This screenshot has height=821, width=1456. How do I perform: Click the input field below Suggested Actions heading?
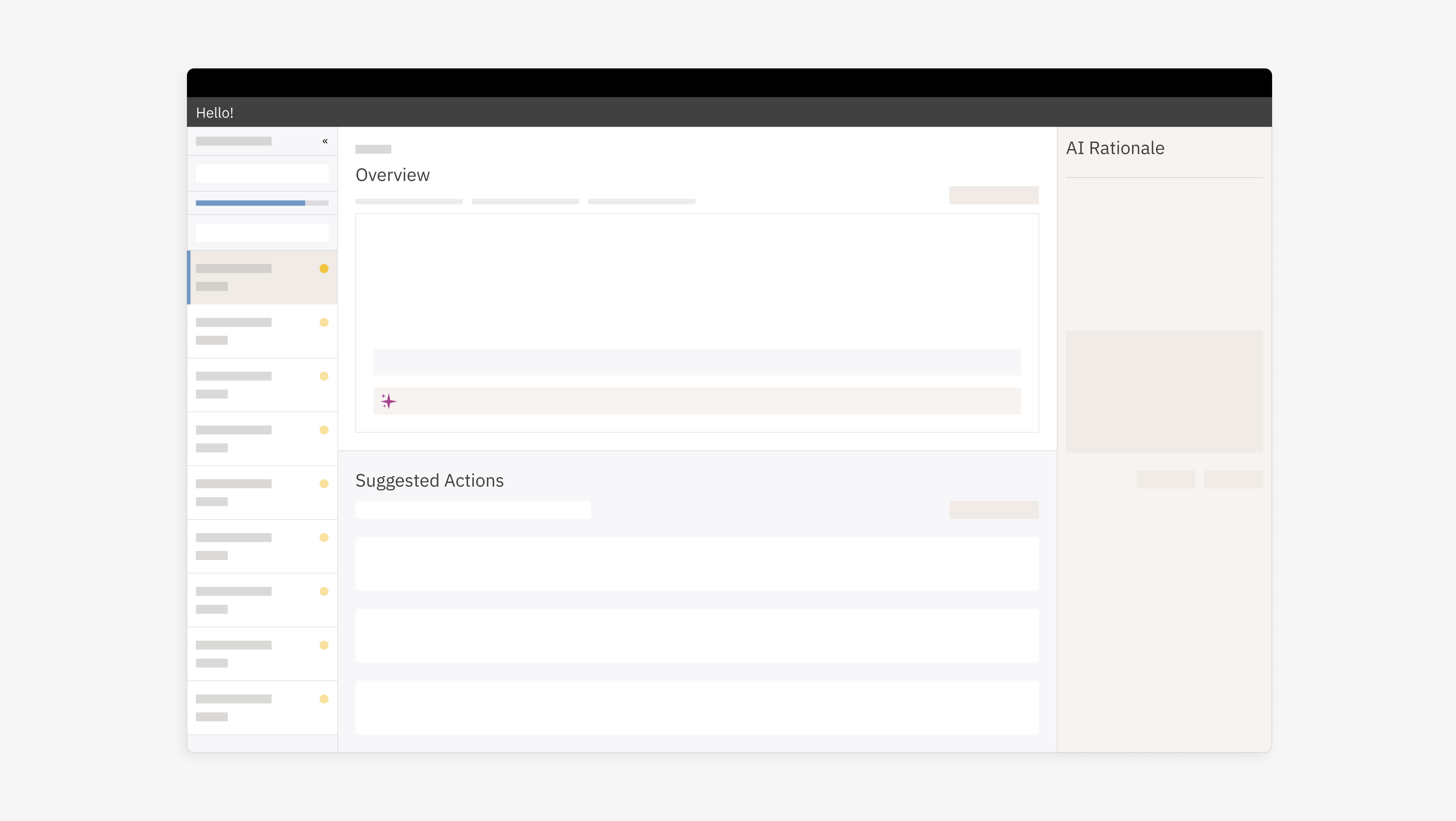473,509
